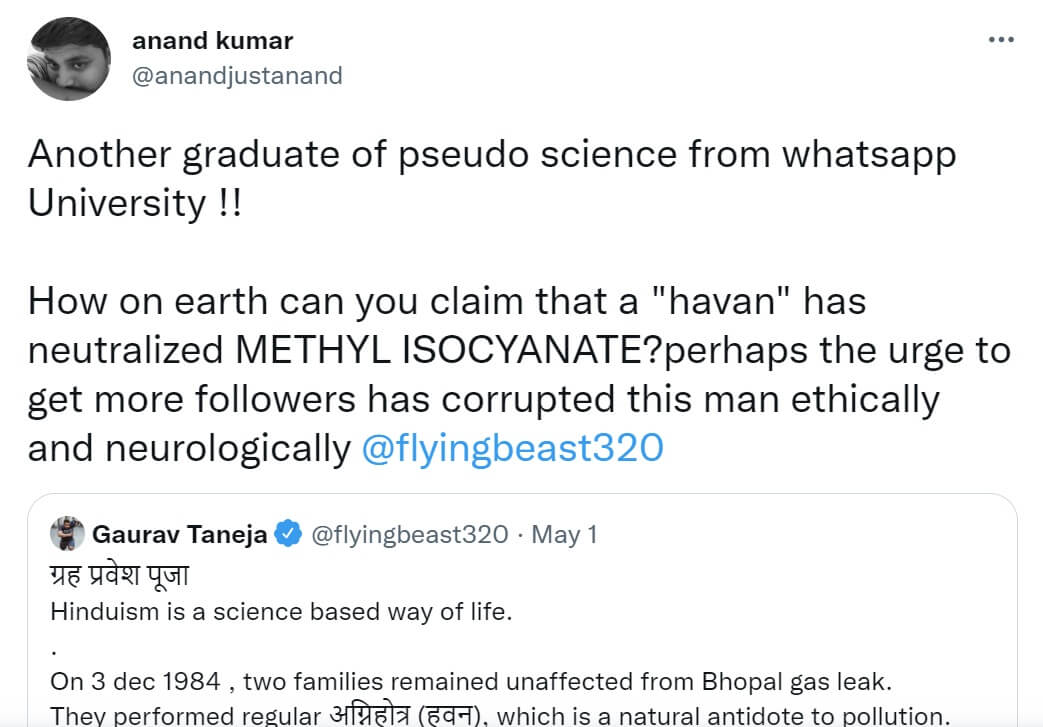This screenshot has width=1043, height=727.
Task: Open anand kumar's profile picture
Action: point(69,59)
